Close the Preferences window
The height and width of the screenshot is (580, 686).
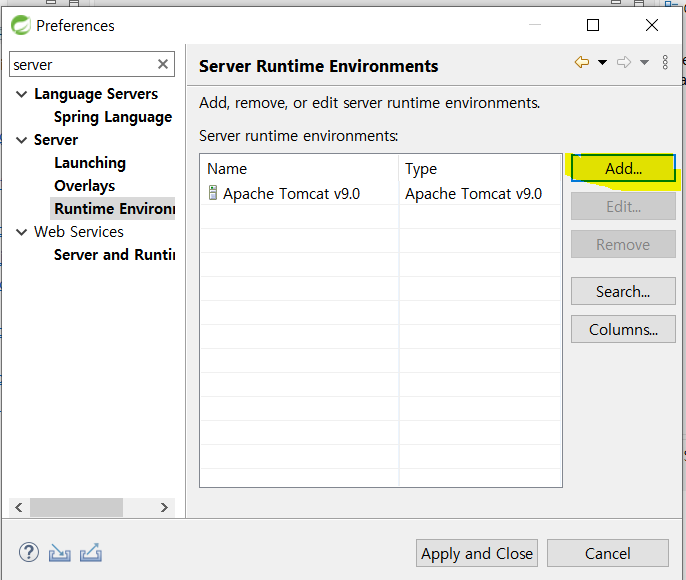pyautogui.click(x=652, y=25)
